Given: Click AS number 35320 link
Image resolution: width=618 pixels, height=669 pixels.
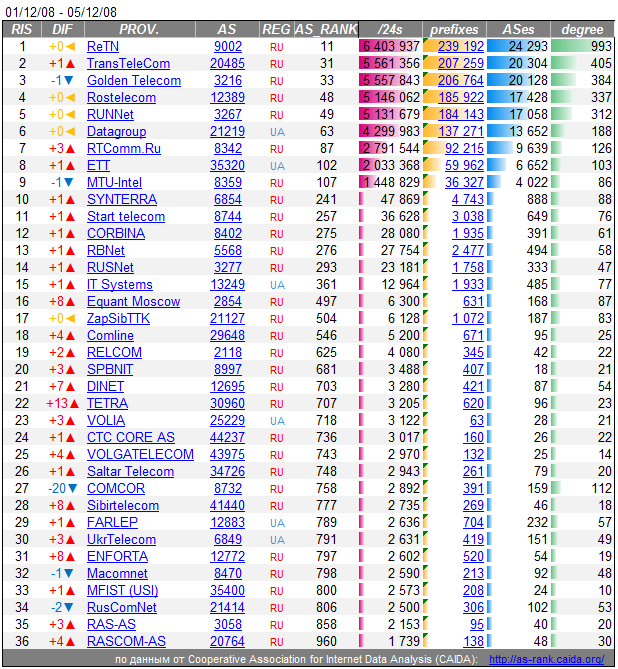Looking at the screenshot, I should click(227, 165).
